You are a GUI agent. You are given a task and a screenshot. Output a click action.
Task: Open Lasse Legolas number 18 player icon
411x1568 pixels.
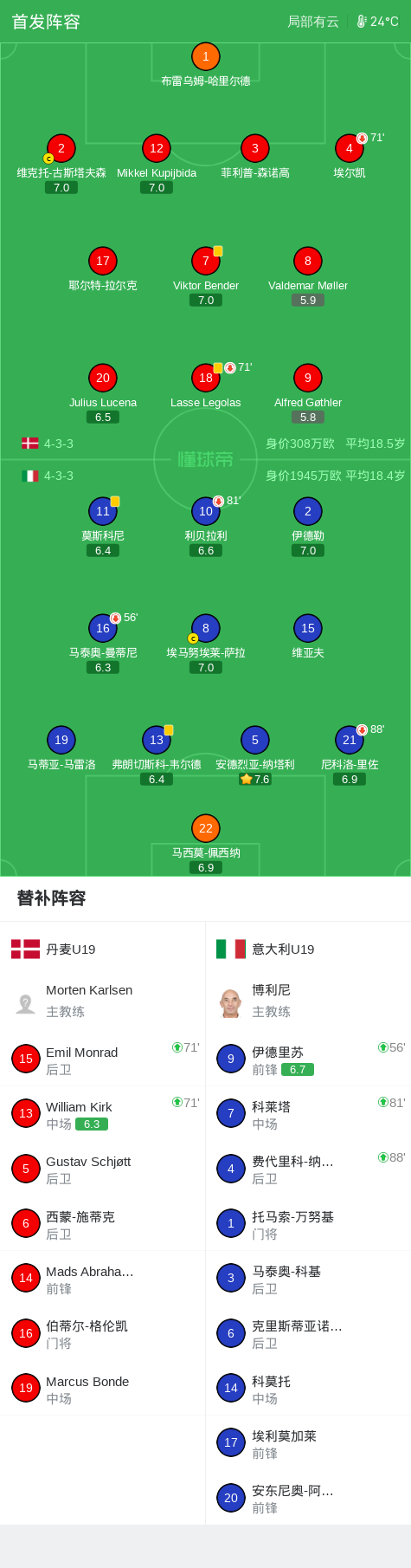point(205,378)
